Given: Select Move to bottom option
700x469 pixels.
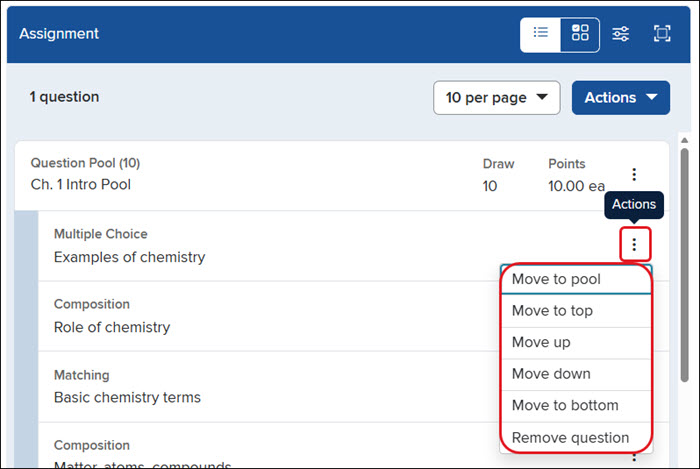Looking at the screenshot, I should [x=576, y=406].
